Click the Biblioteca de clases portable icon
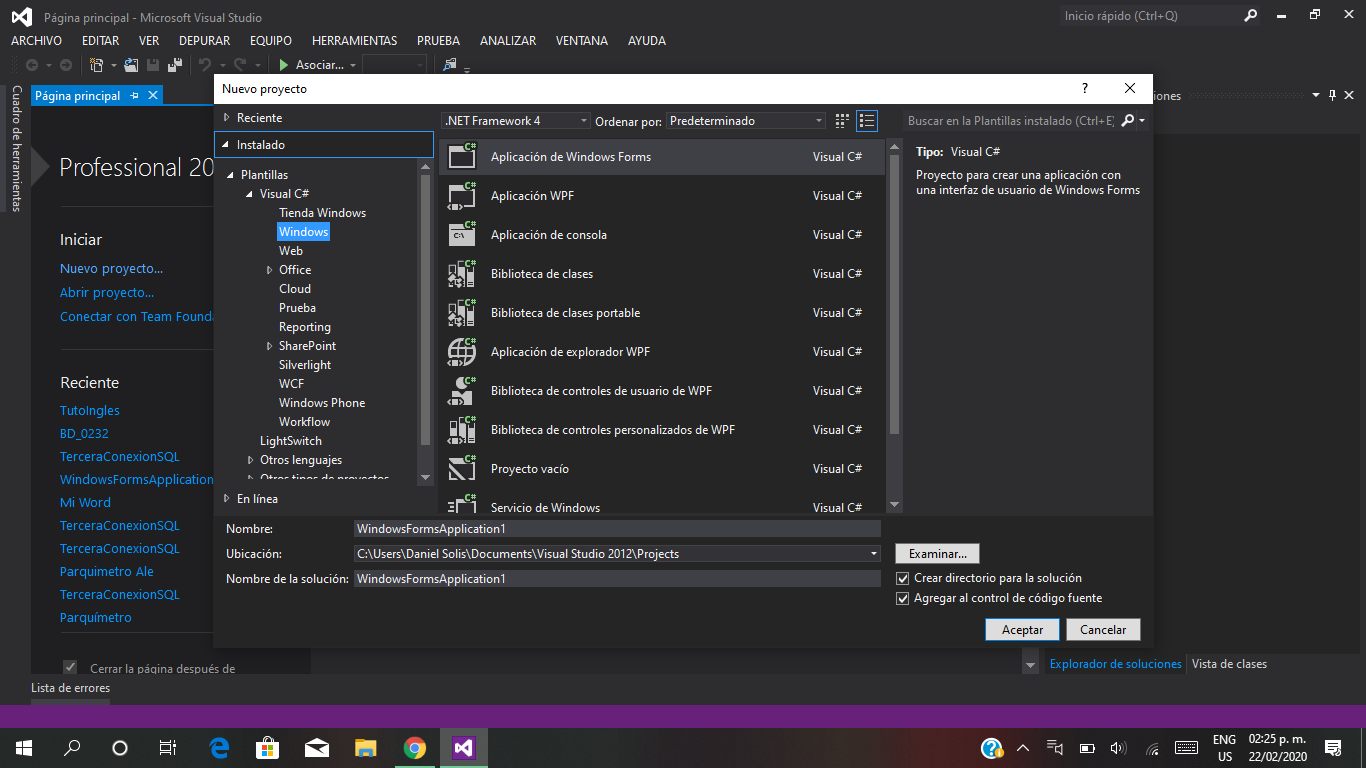1366x768 pixels. click(x=462, y=313)
